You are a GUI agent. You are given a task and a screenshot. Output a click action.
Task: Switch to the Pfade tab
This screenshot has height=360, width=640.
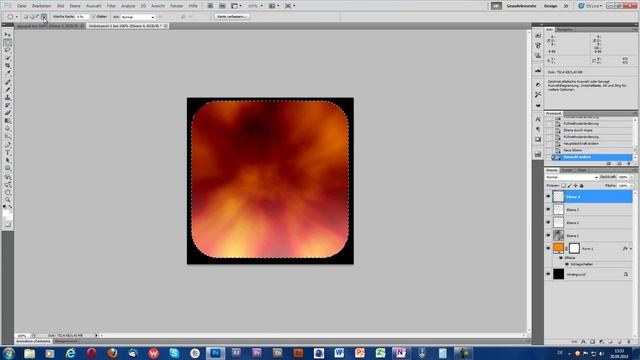[582, 170]
